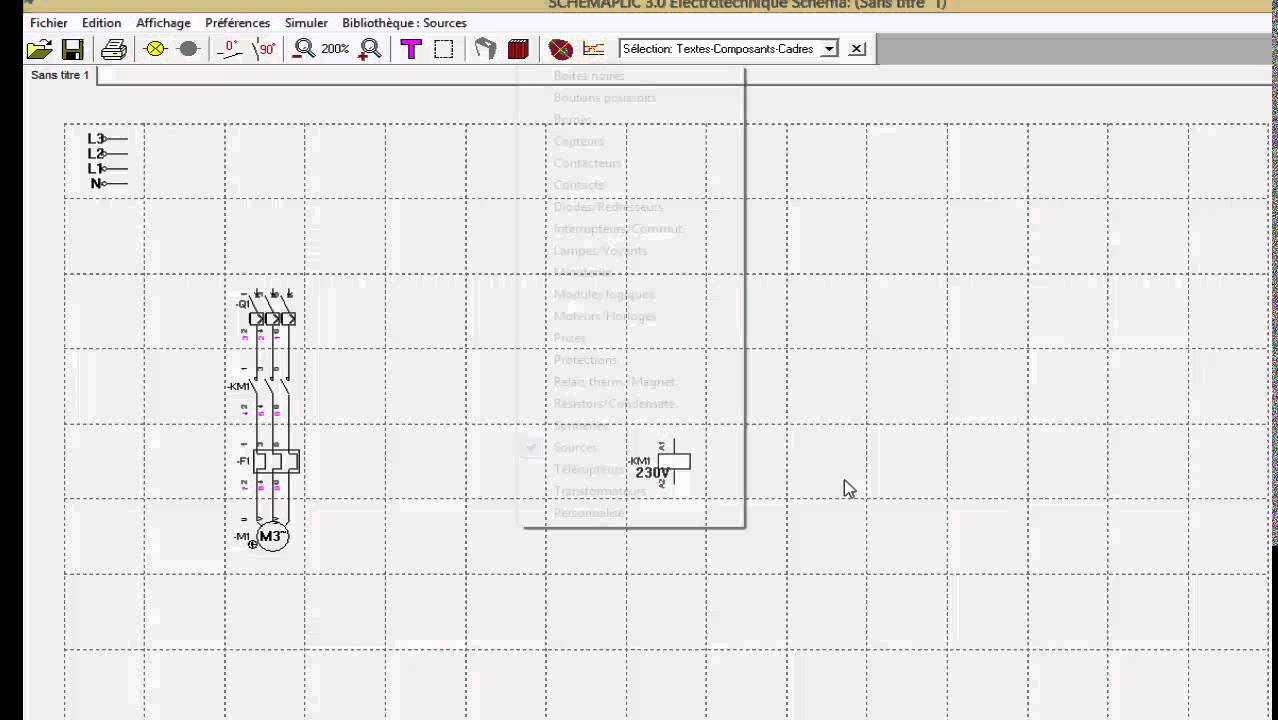Select the L2 source terminal on canvas
Image resolution: width=1278 pixels, height=720 pixels.
pos(107,154)
